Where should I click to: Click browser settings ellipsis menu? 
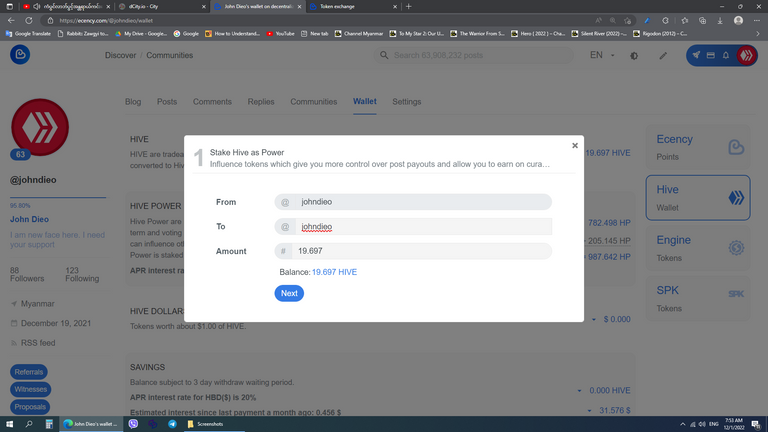757,21
